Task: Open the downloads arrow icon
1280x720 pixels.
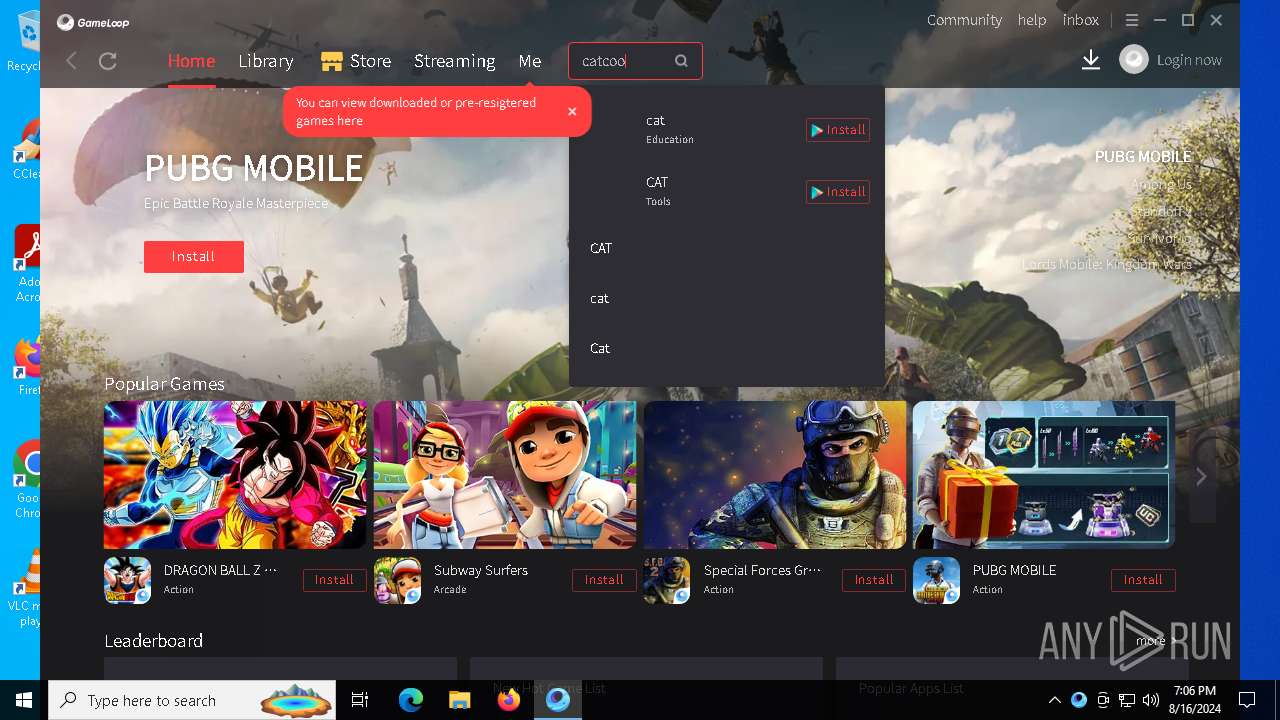Action: (1091, 61)
